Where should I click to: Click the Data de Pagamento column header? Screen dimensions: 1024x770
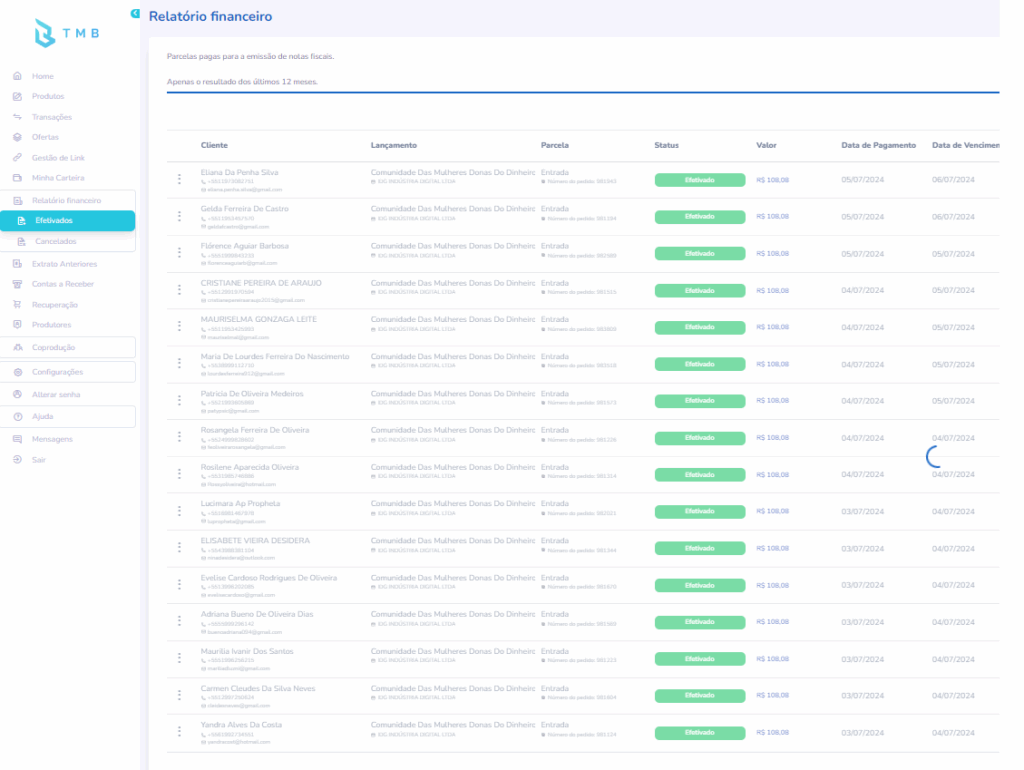point(878,145)
